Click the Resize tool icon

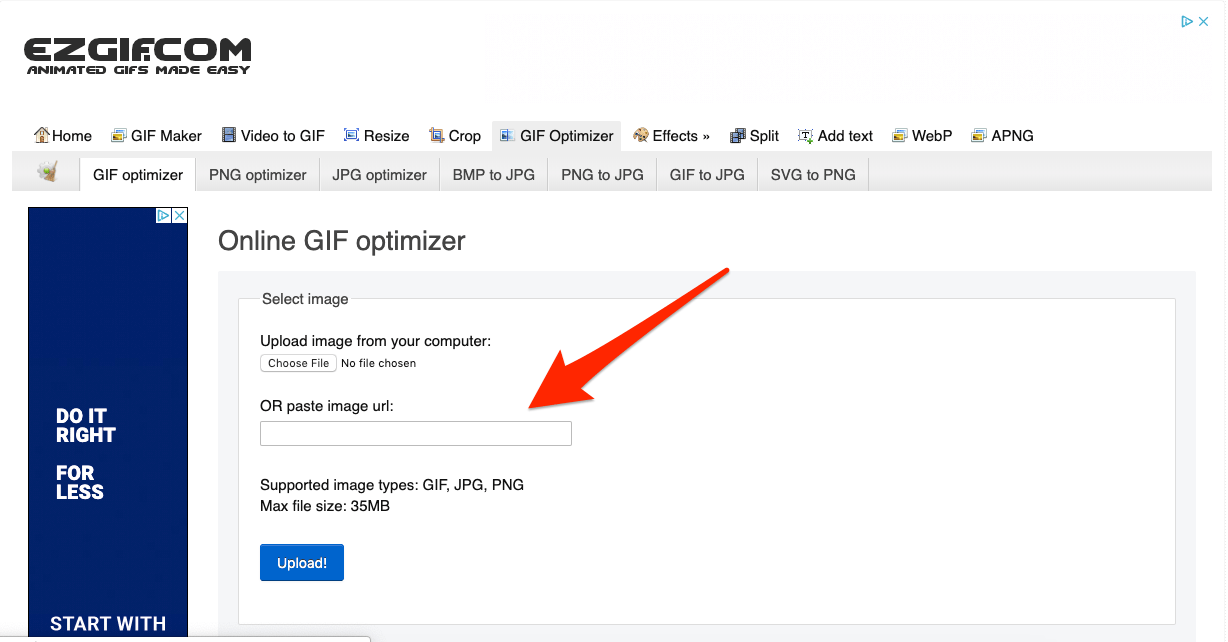(x=351, y=136)
